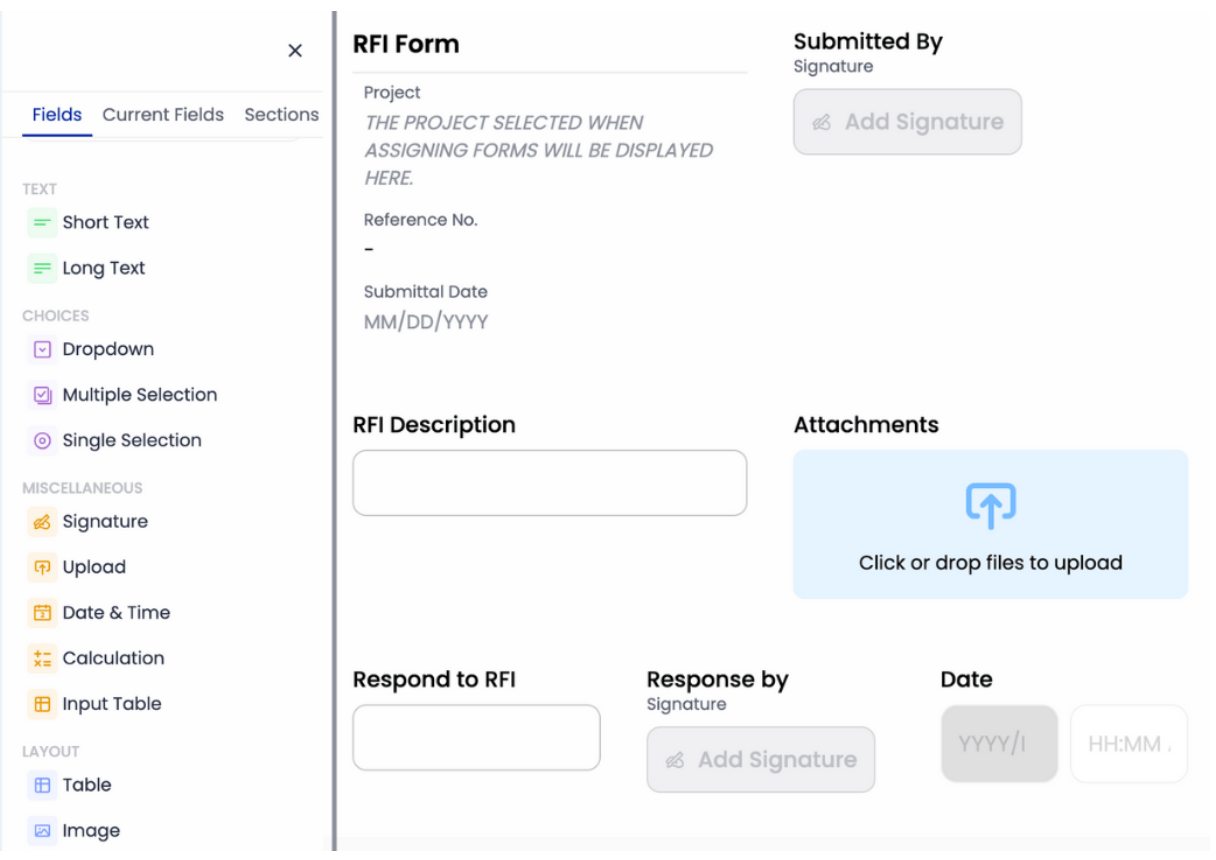The height and width of the screenshot is (860, 1216).
Task: Click the Submitted By heading
Action: tap(868, 42)
